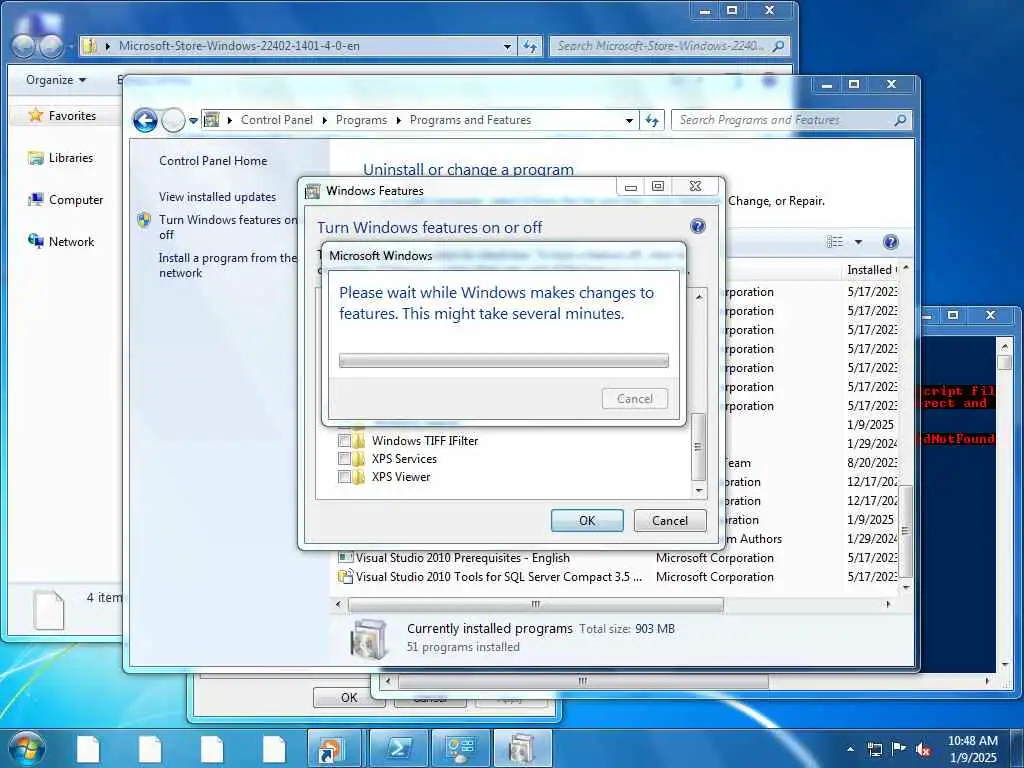This screenshot has height=768, width=1024.
Task: Click the taskbar clock showing 10:48 AM
Action: pyautogui.click(x=972, y=749)
